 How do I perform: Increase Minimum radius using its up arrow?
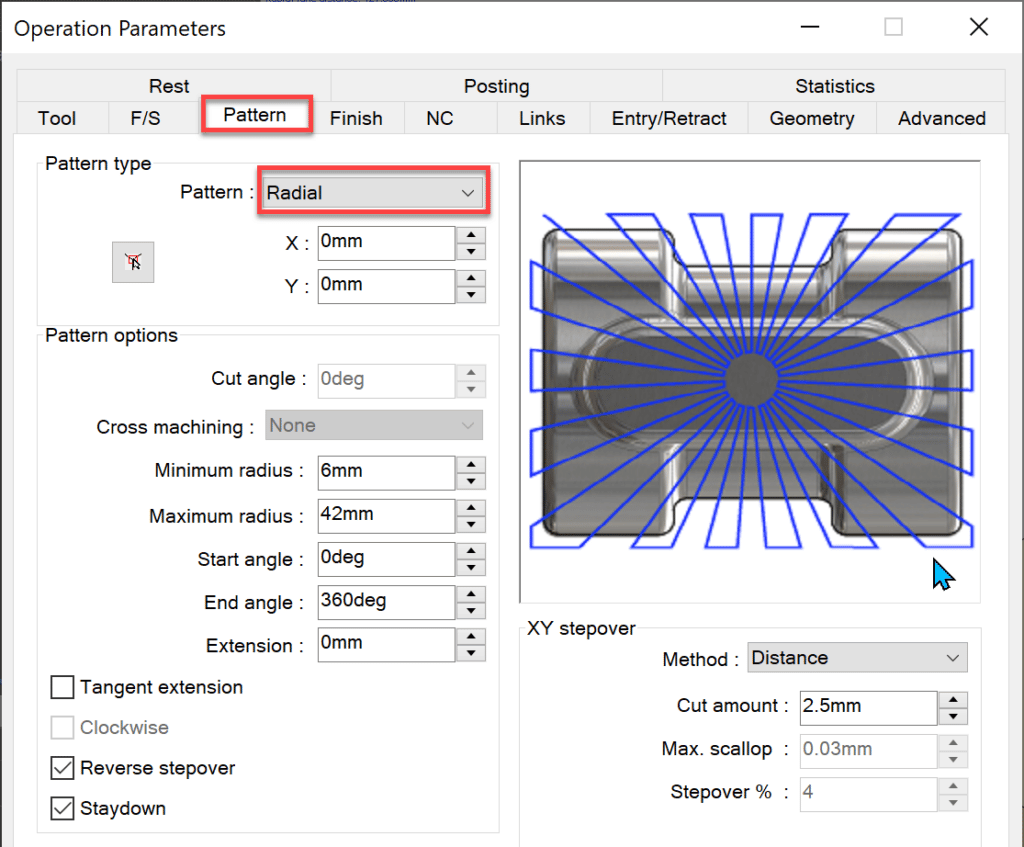(470, 466)
